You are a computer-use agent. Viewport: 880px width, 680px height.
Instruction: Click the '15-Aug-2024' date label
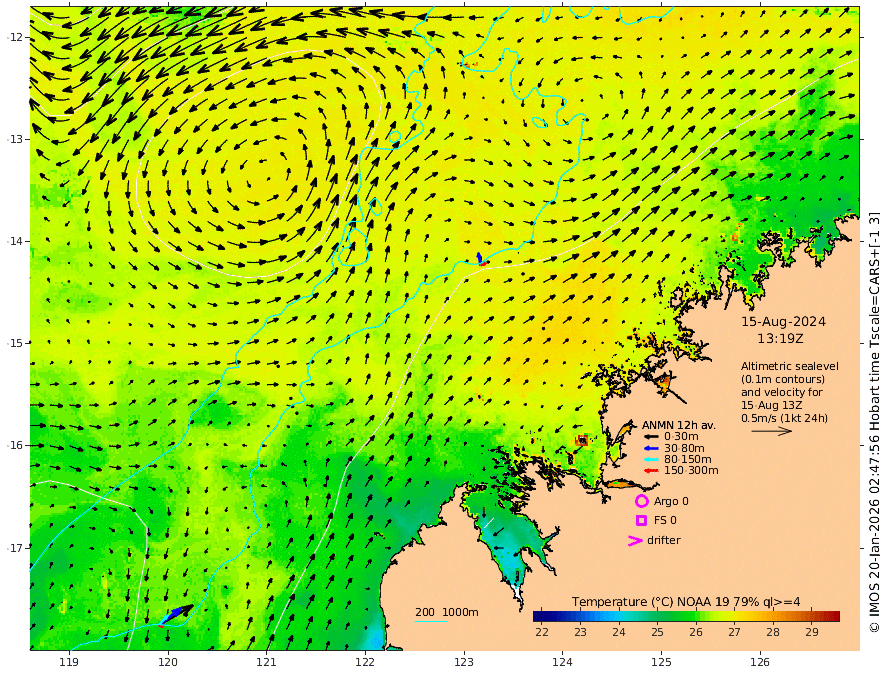tap(783, 322)
